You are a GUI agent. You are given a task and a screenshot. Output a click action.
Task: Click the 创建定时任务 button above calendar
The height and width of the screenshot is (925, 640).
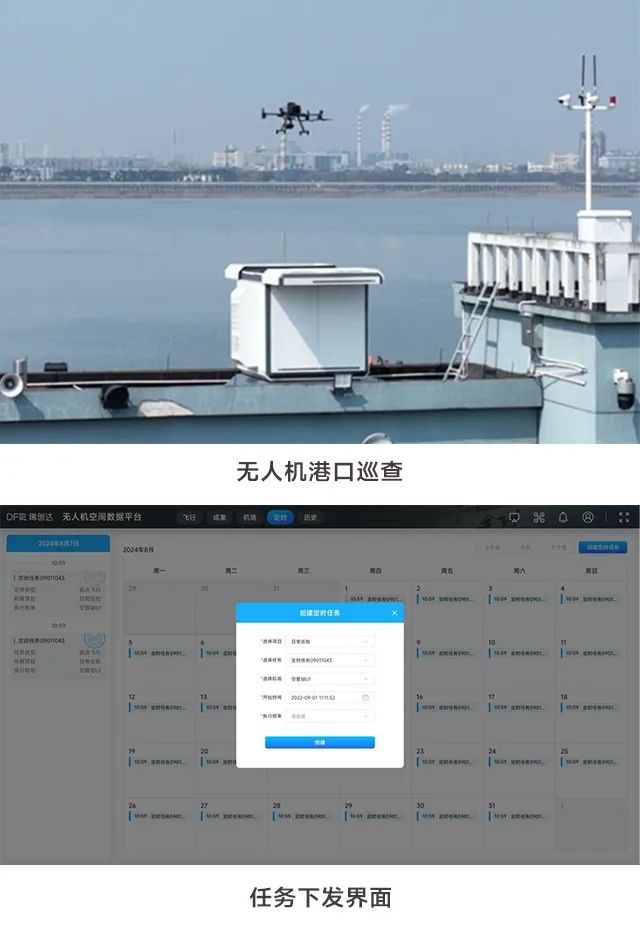pos(605,548)
